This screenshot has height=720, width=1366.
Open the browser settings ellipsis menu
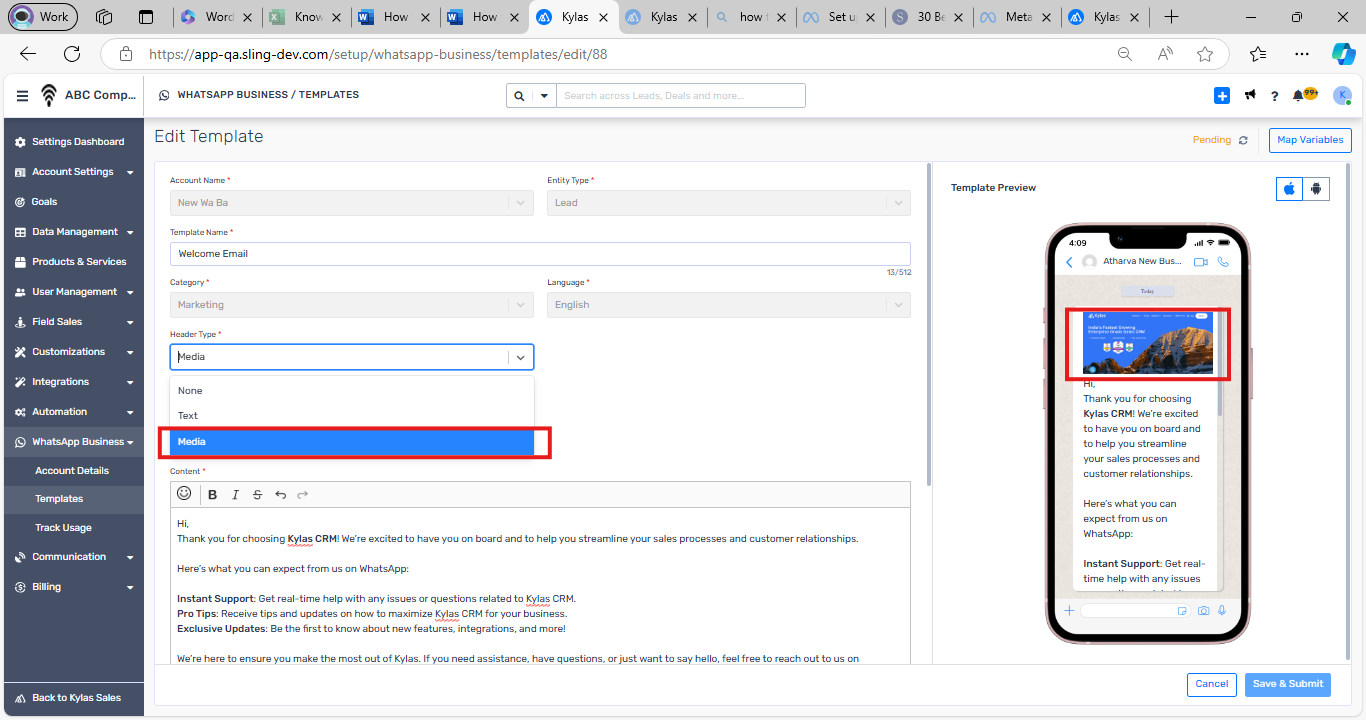pos(1301,54)
